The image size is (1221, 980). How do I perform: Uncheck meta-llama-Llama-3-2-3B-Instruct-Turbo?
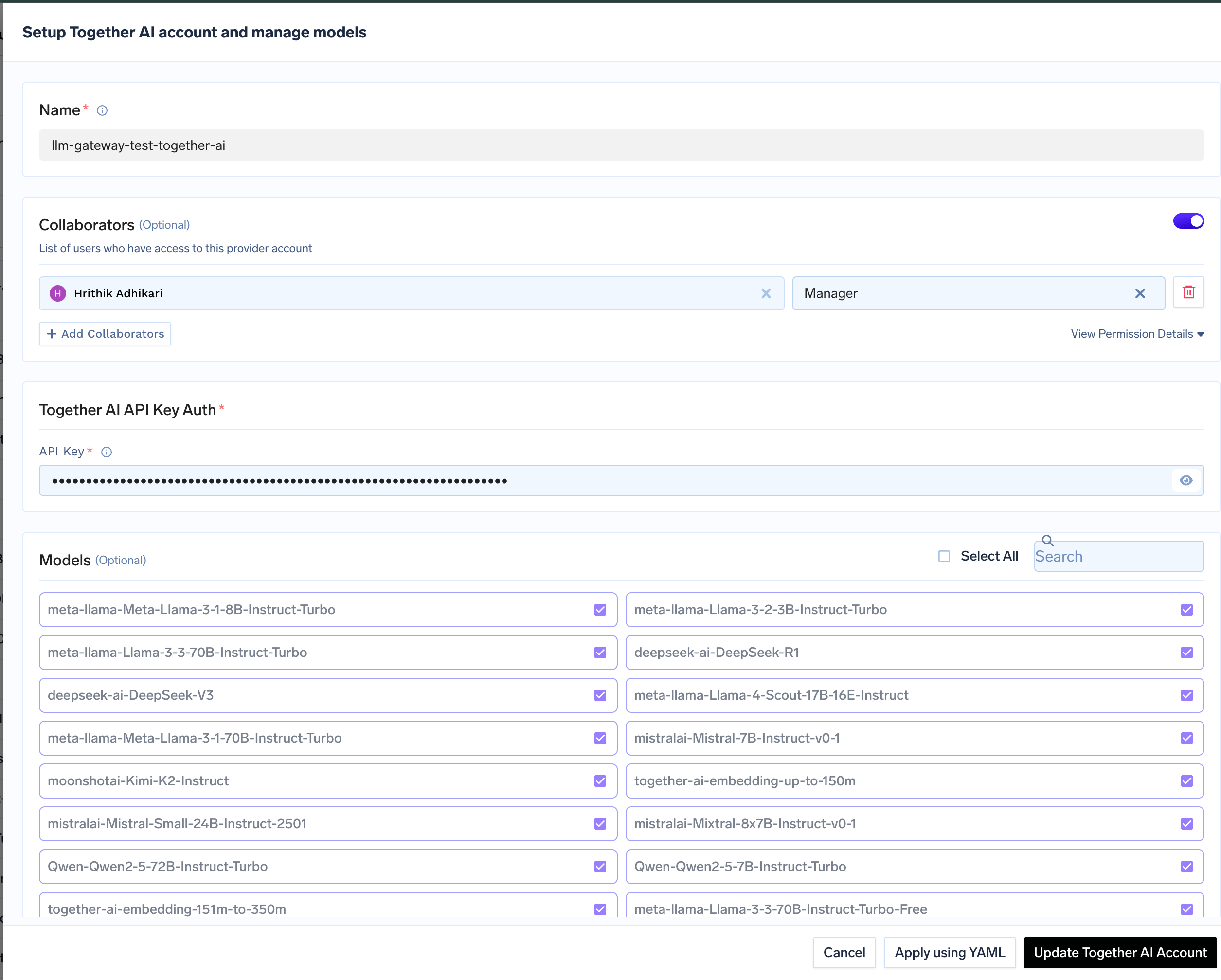[x=1187, y=610]
